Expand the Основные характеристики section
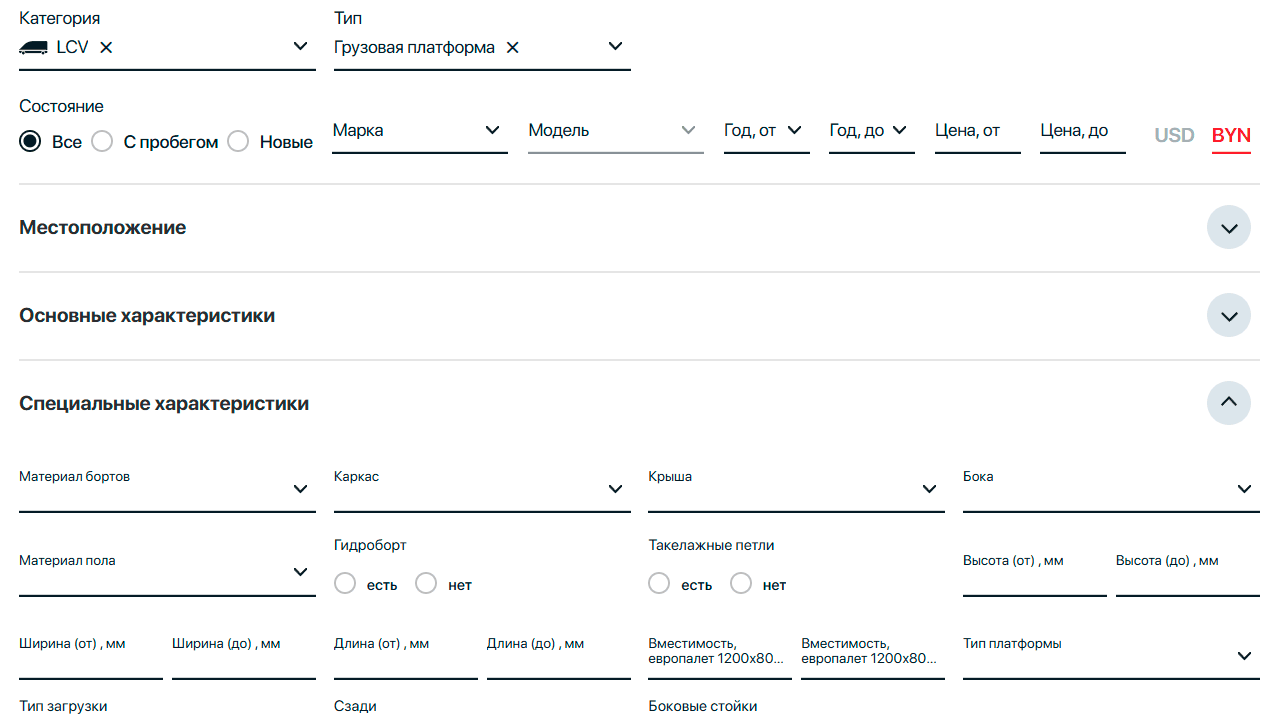The height and width of the screenshot is (720, 1280). (1228, 316)
